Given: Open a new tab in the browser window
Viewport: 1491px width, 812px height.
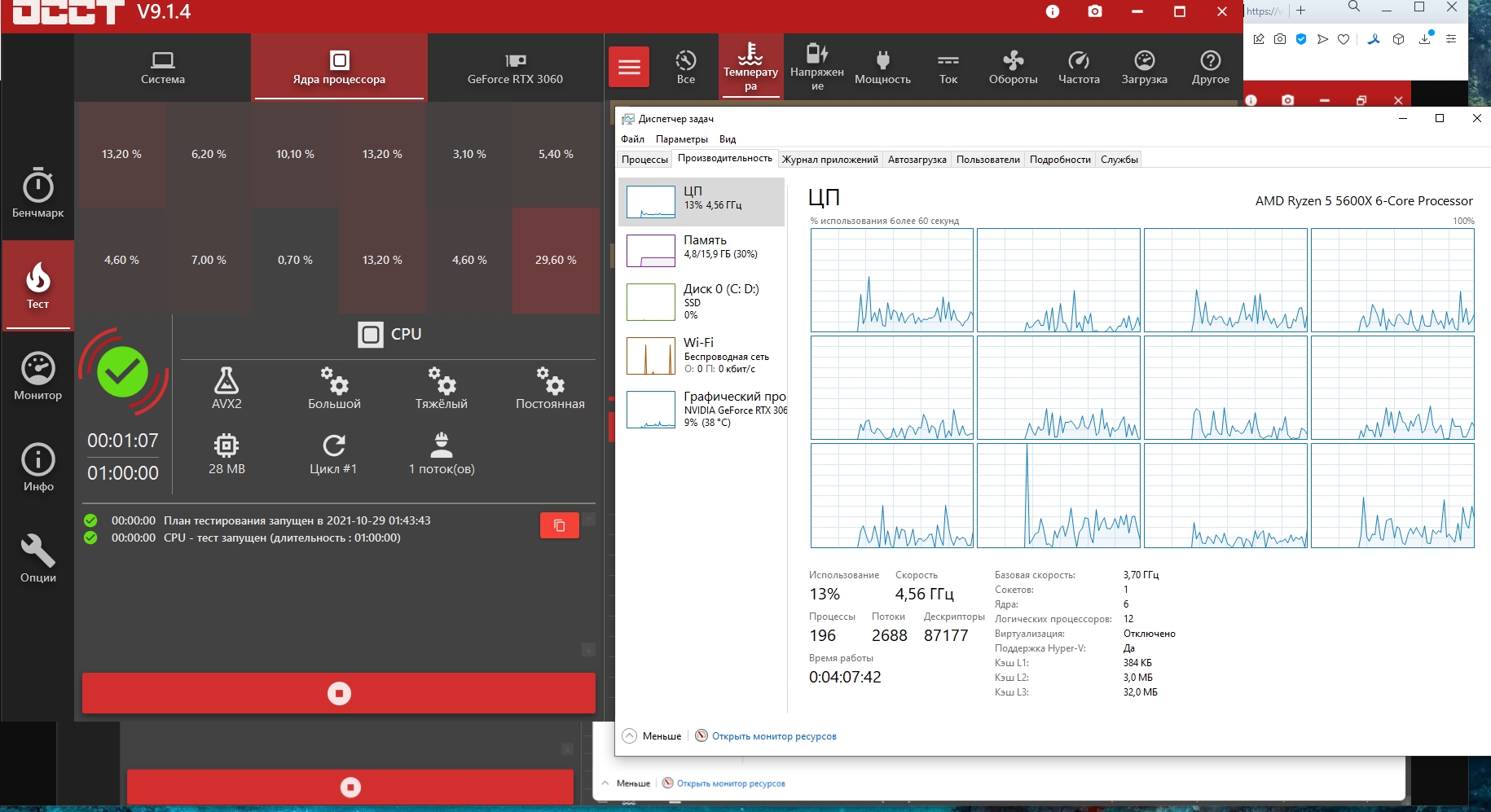Looking at the screenshot, I should click(1301, 11).
